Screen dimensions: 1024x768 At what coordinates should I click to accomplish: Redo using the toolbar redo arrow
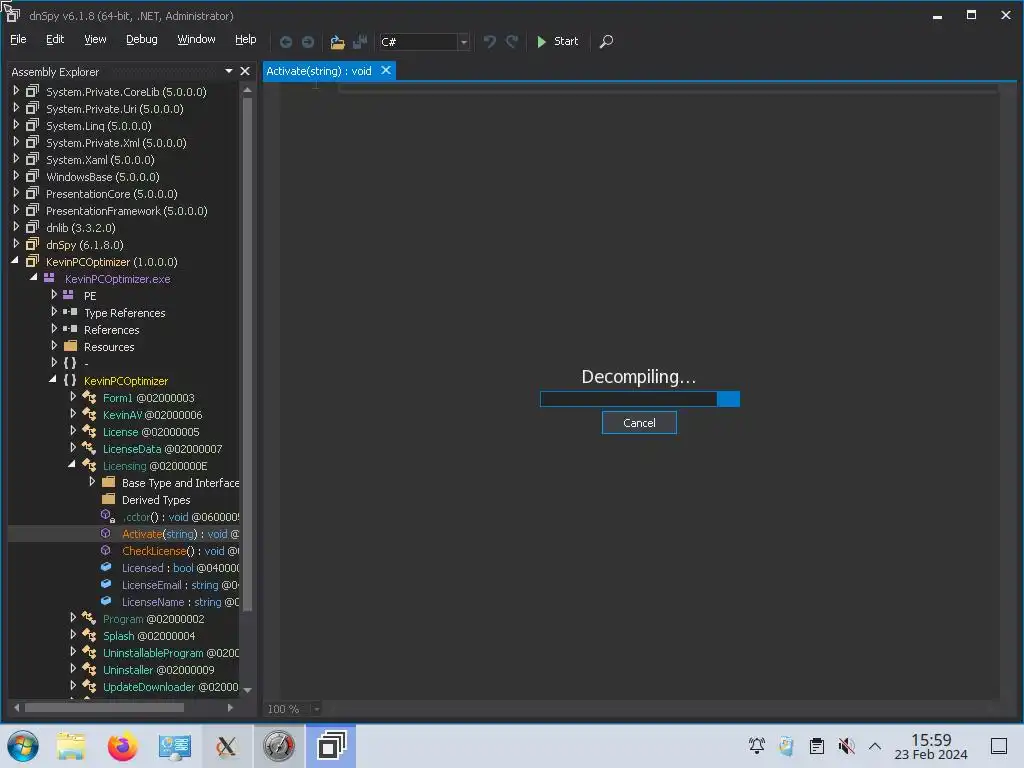[x=512, y=42]
